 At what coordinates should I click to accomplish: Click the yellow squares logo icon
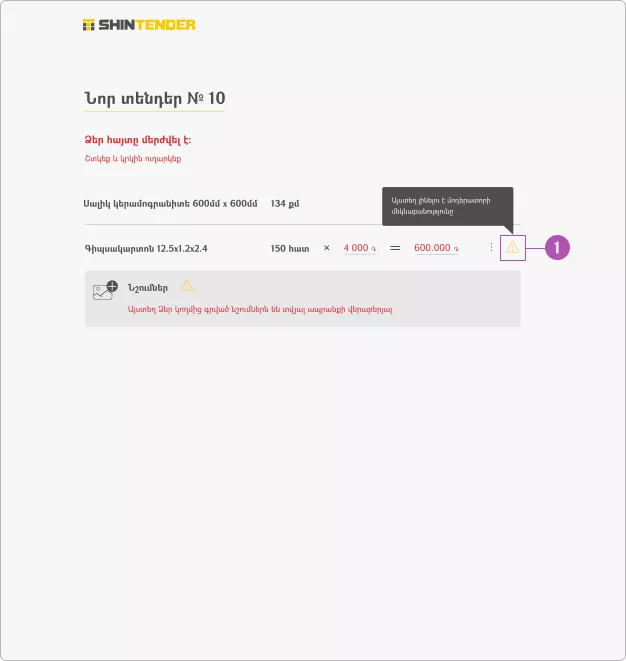89,25
